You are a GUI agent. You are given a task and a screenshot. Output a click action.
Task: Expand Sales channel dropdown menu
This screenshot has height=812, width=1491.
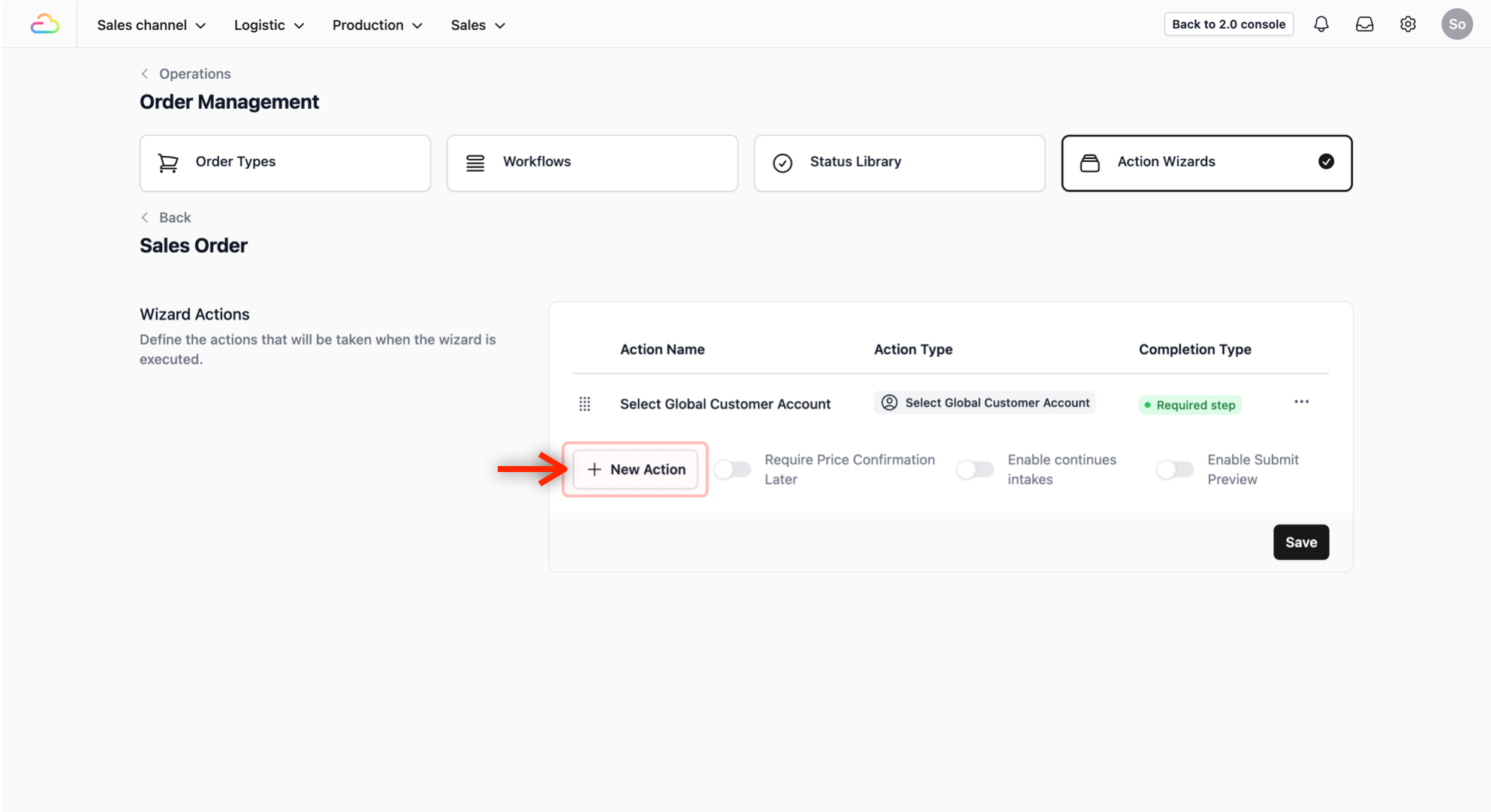(x=151, y=25)
